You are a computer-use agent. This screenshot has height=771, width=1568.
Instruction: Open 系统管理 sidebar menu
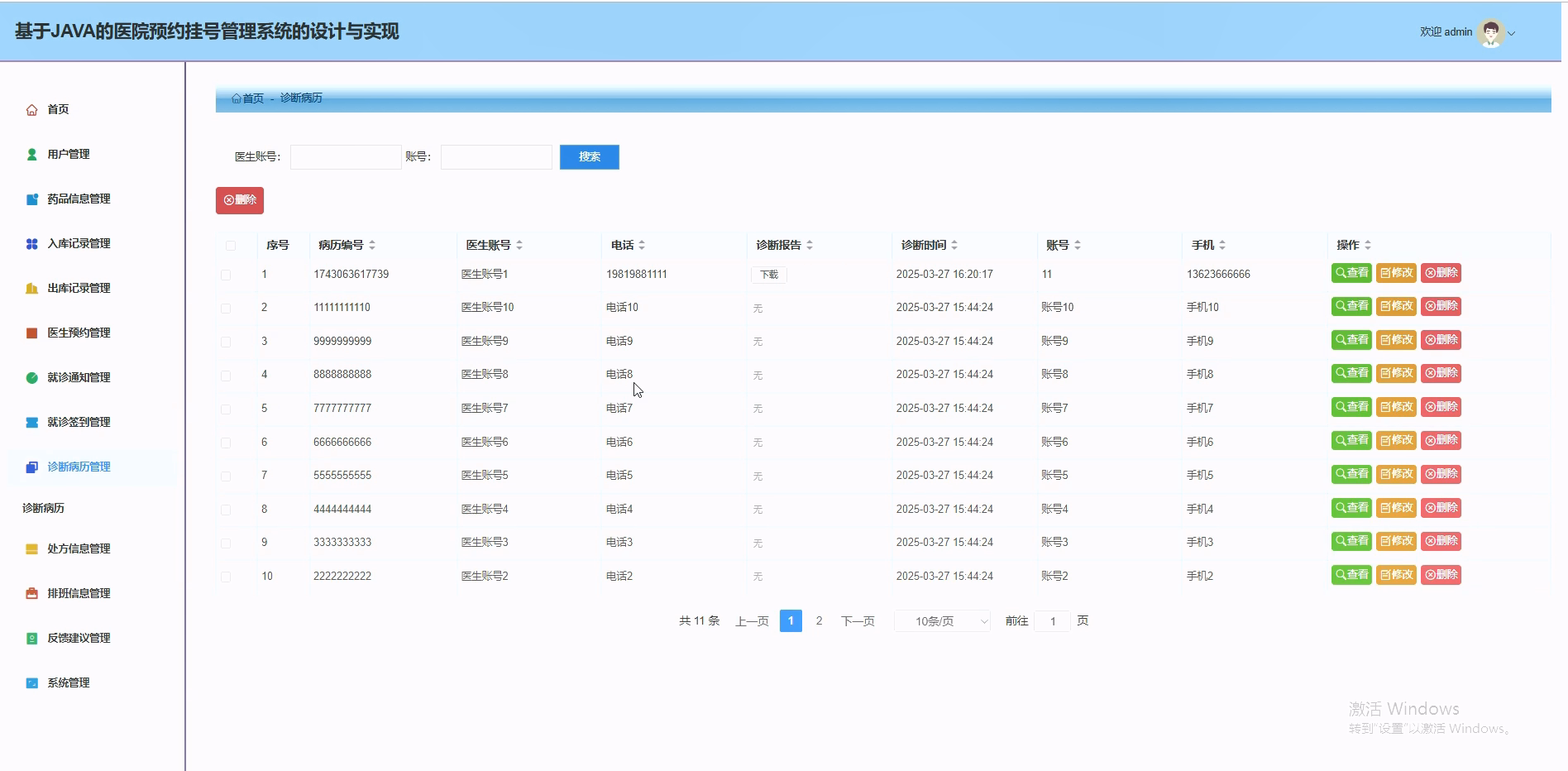pyautogui.click(x=69, y=682)
